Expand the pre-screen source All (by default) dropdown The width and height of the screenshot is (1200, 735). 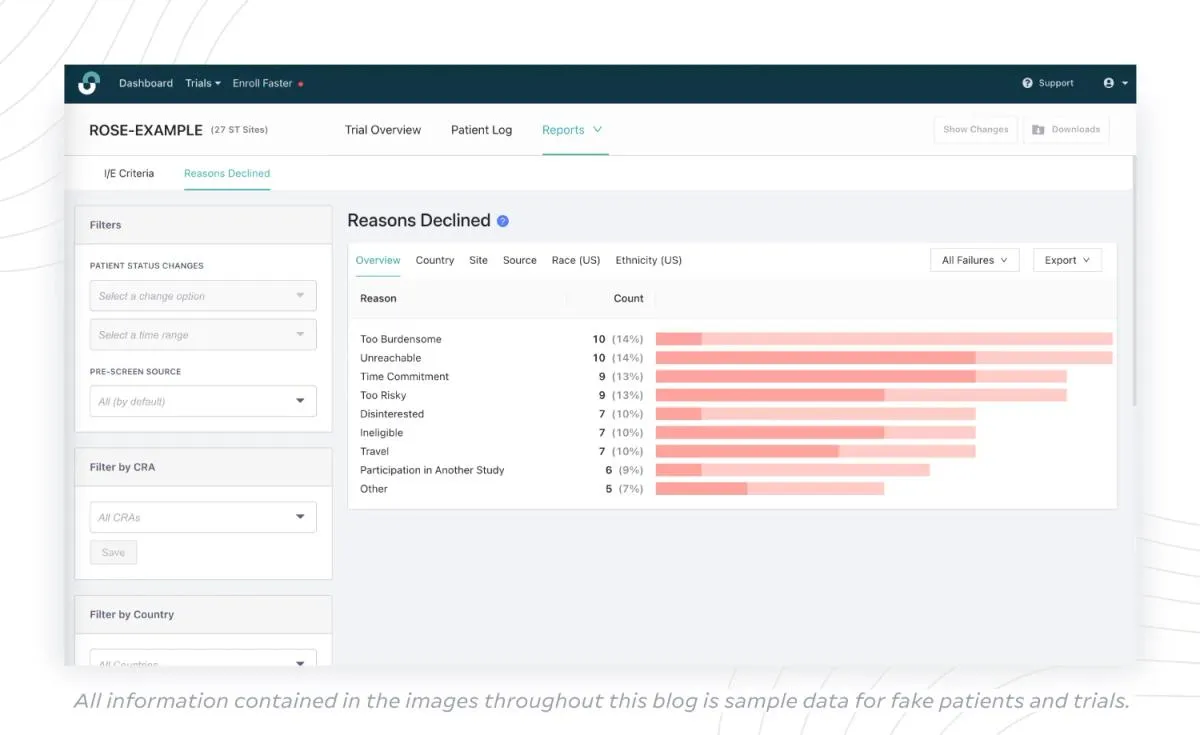[x=202, y=401]
